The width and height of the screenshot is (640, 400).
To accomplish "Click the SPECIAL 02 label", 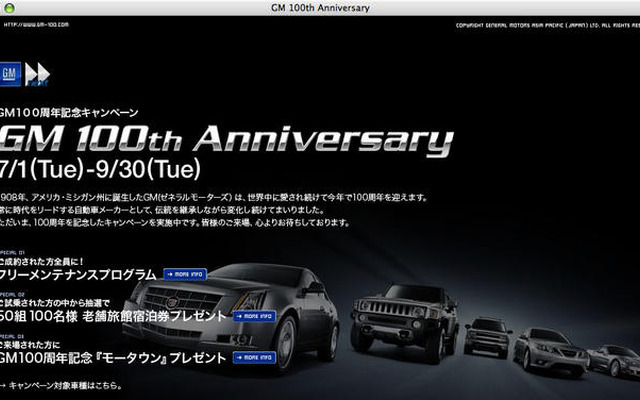I will 12,294.
